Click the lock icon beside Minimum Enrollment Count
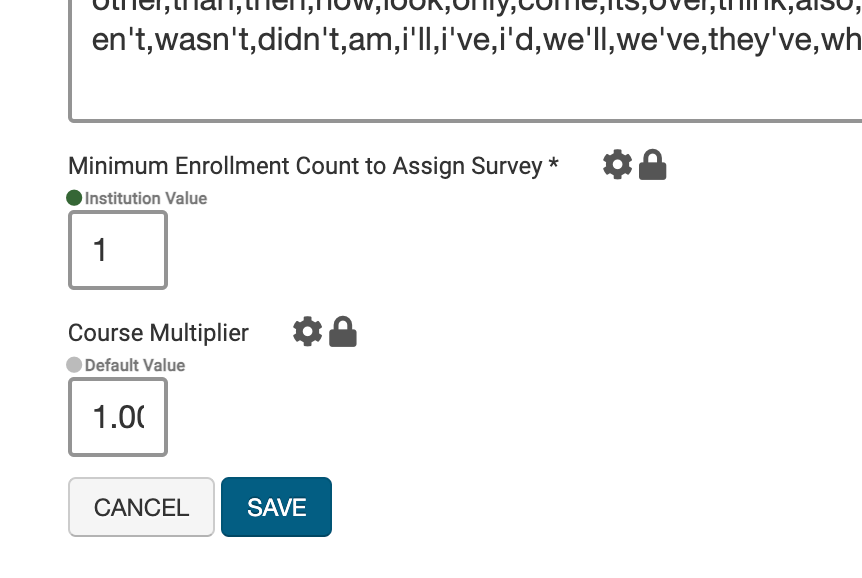This screenshot has height=578, width=862. (652, 164)
